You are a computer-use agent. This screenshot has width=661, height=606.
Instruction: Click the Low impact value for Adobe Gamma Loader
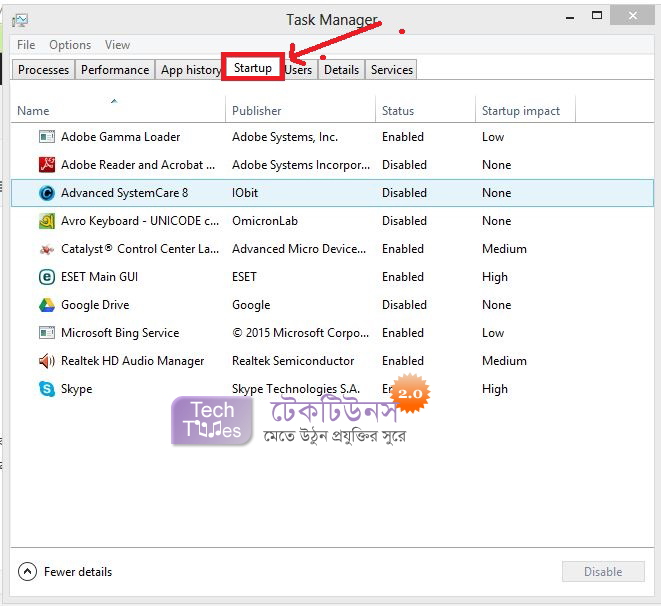coord(493,137)
